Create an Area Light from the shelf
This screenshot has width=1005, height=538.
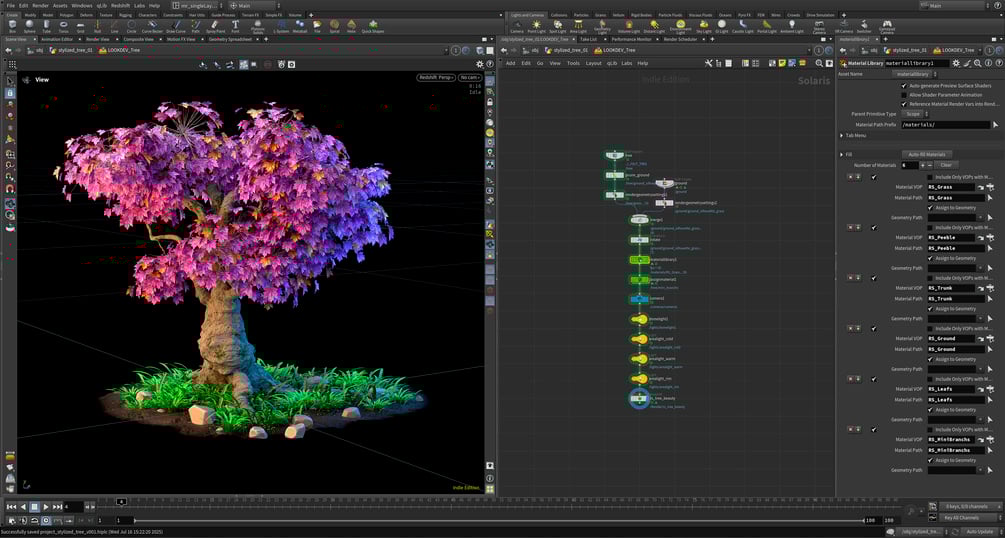(578, 26)
